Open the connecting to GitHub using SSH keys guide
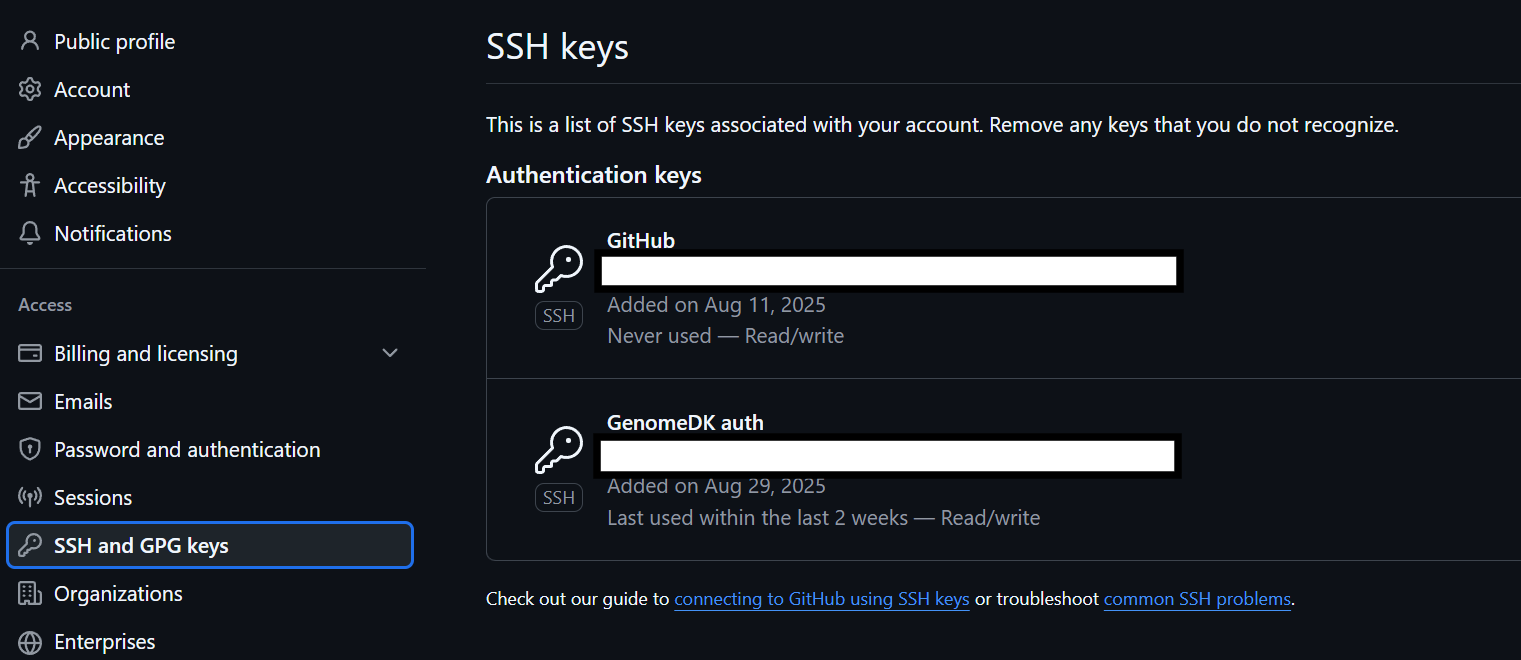 pos(821,599)
